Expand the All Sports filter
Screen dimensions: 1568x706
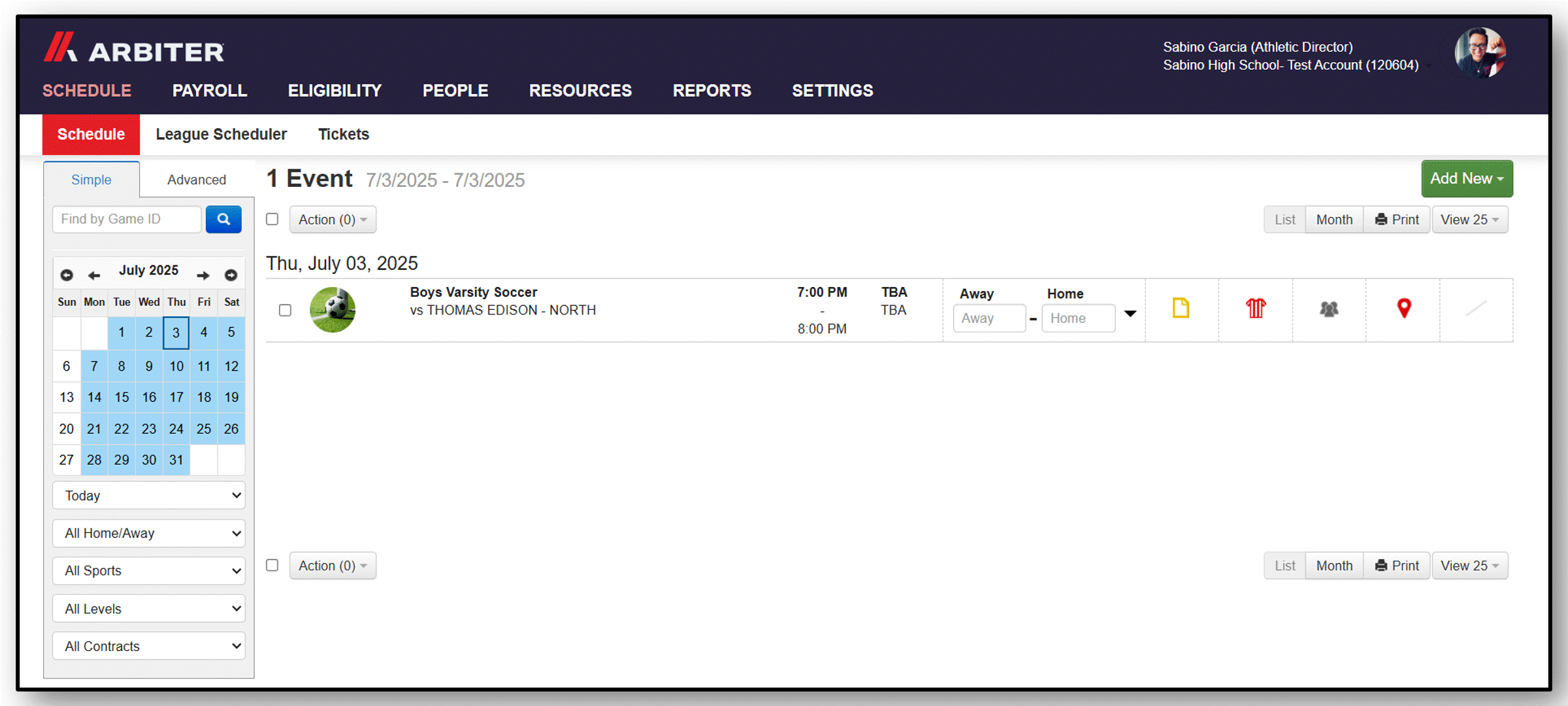(x=149, y=571)
